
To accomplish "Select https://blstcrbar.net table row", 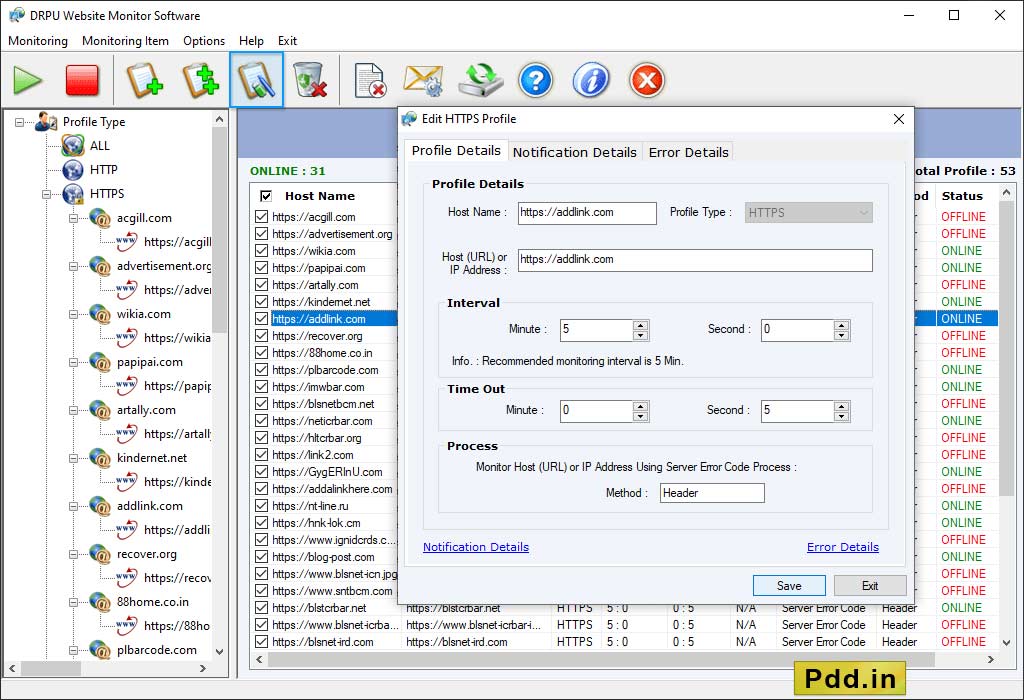I will point(624,608).
